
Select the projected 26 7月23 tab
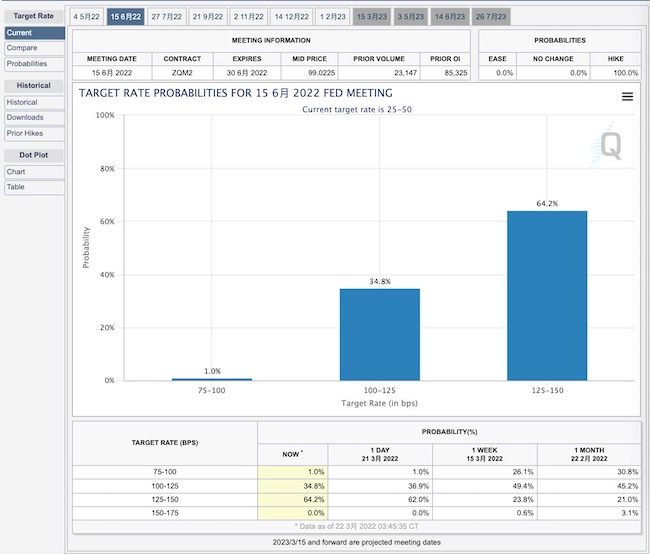point(490,16)
